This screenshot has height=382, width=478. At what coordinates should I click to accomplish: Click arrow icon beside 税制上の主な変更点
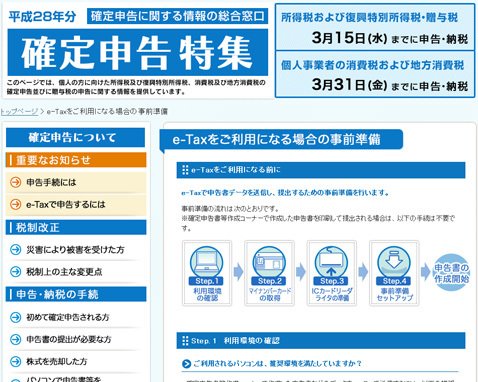(15, 272)
